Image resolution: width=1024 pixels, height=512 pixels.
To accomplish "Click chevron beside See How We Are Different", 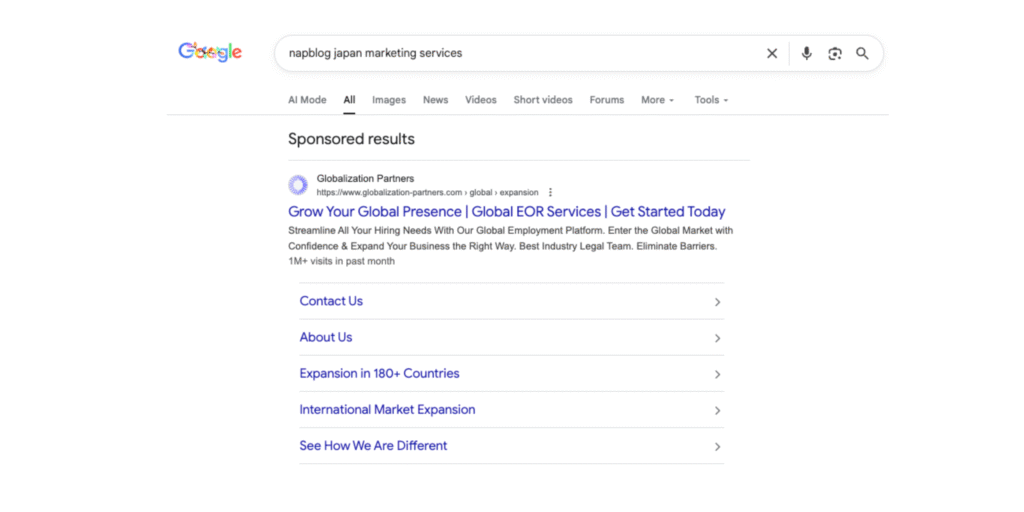I will point(717,447).
